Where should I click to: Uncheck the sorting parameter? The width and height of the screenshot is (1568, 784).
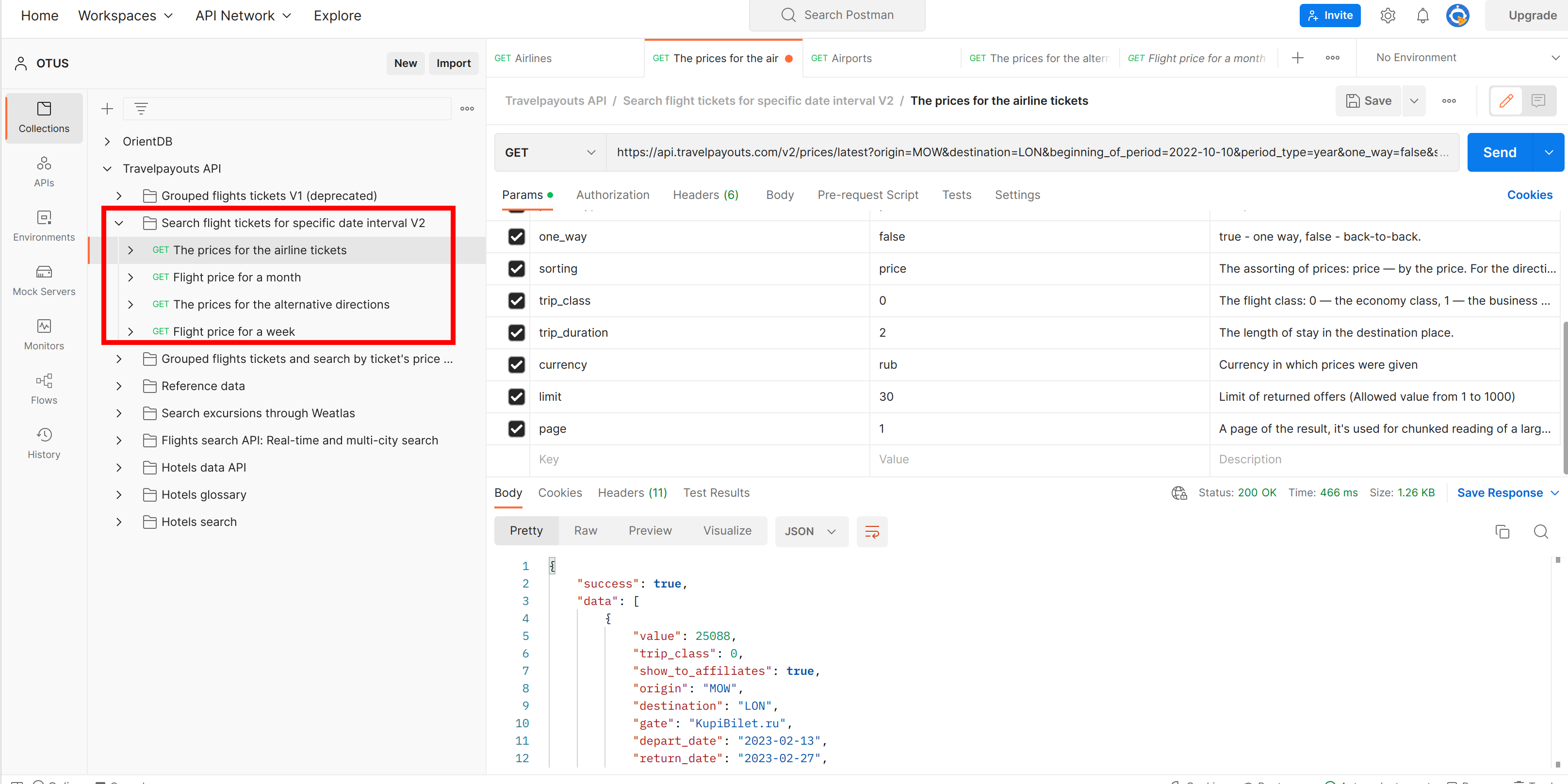click(516, 268)
